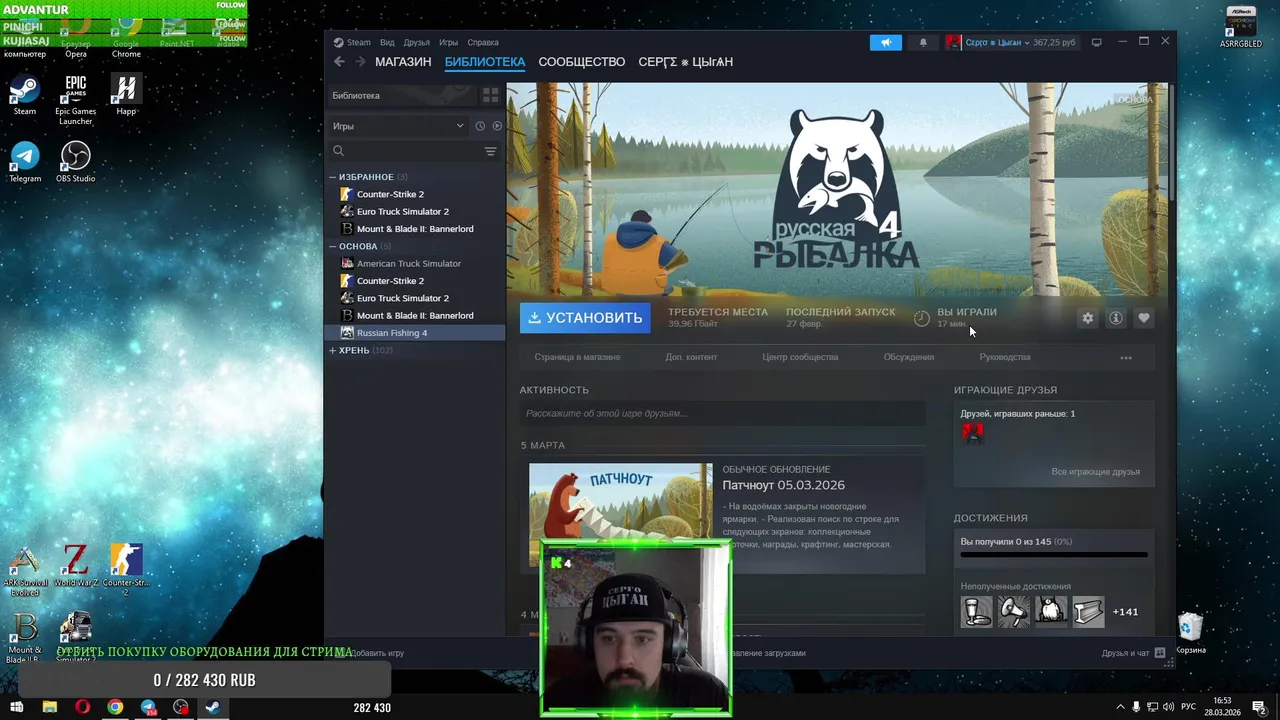
Task: Go to МАГАЗИН tab
Action: click(403, 62)
